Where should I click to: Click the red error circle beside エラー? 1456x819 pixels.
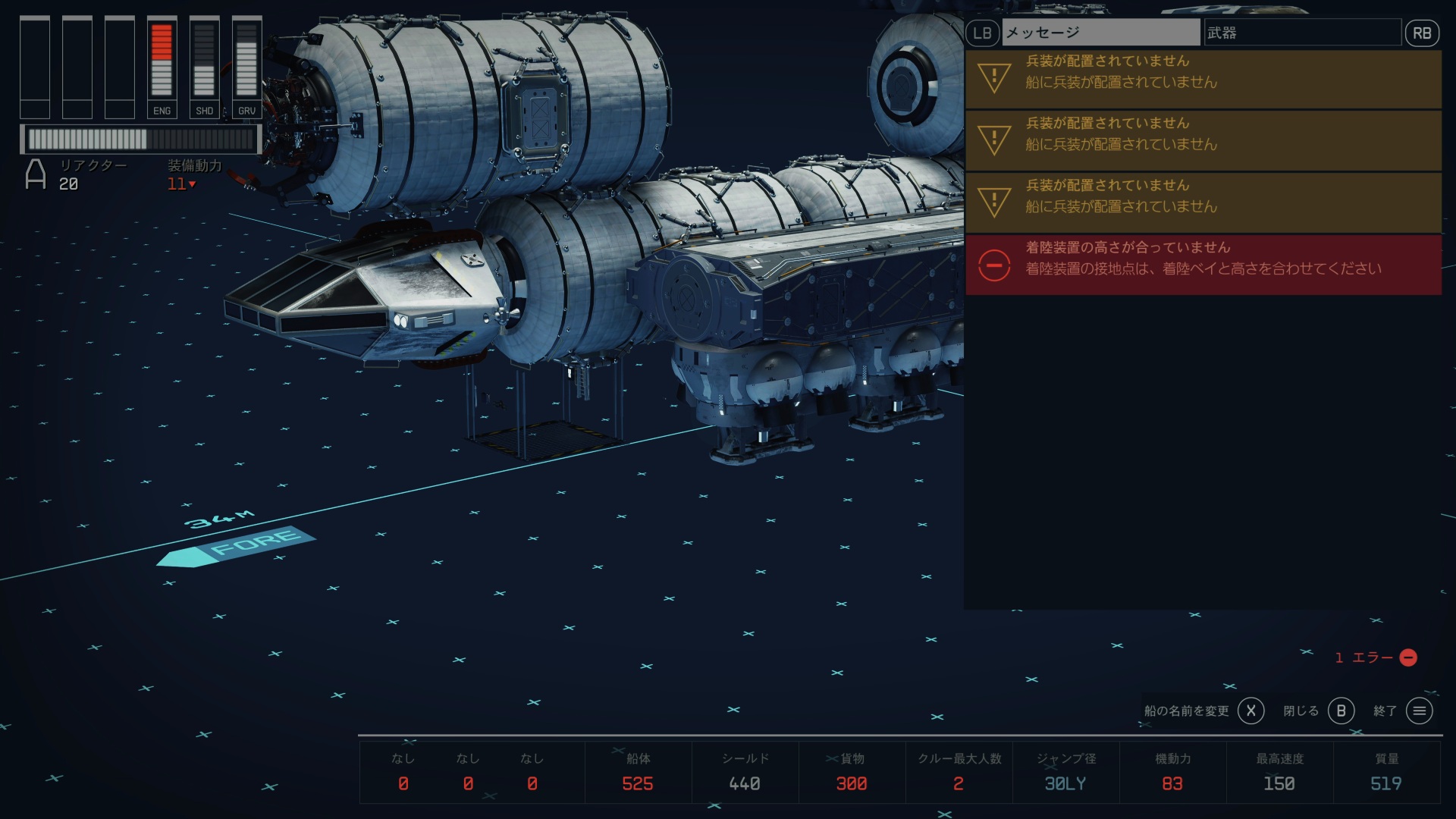point(1408,657)
